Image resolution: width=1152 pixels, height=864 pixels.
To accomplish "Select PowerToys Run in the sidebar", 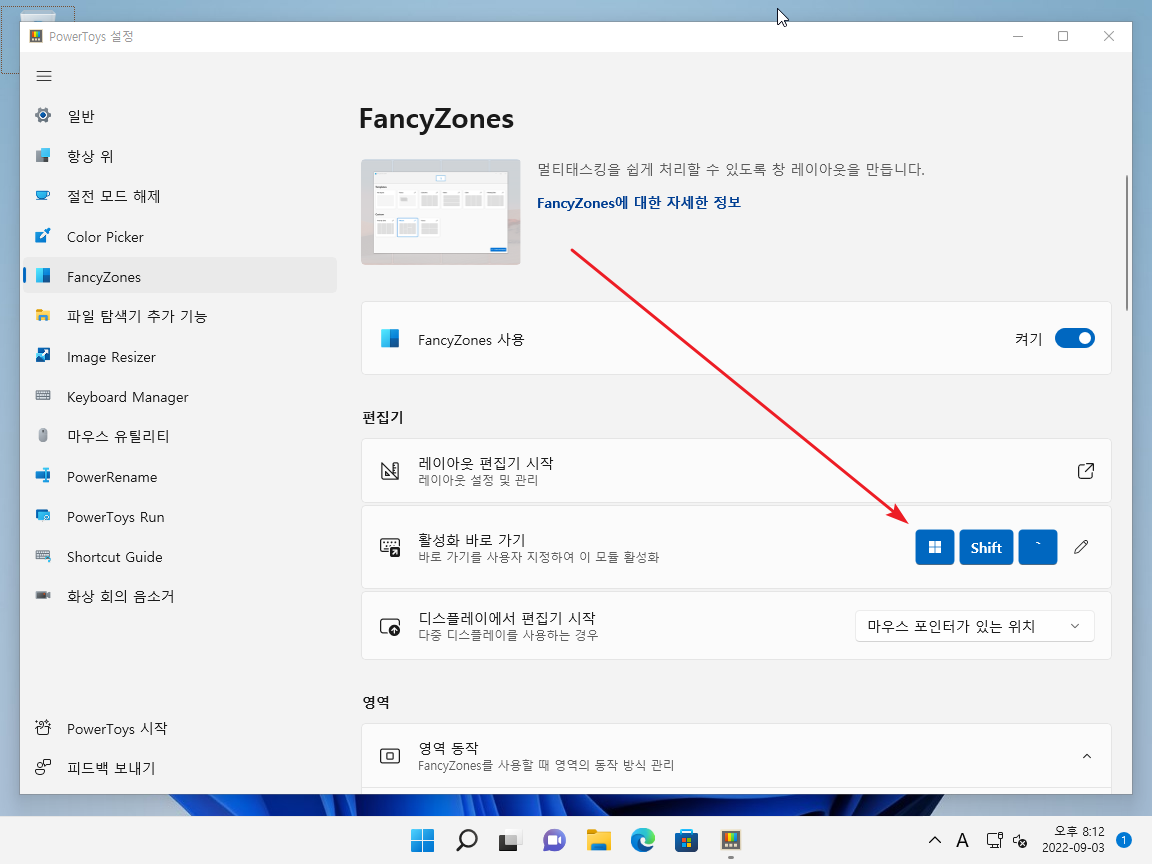I will point(180,516).
